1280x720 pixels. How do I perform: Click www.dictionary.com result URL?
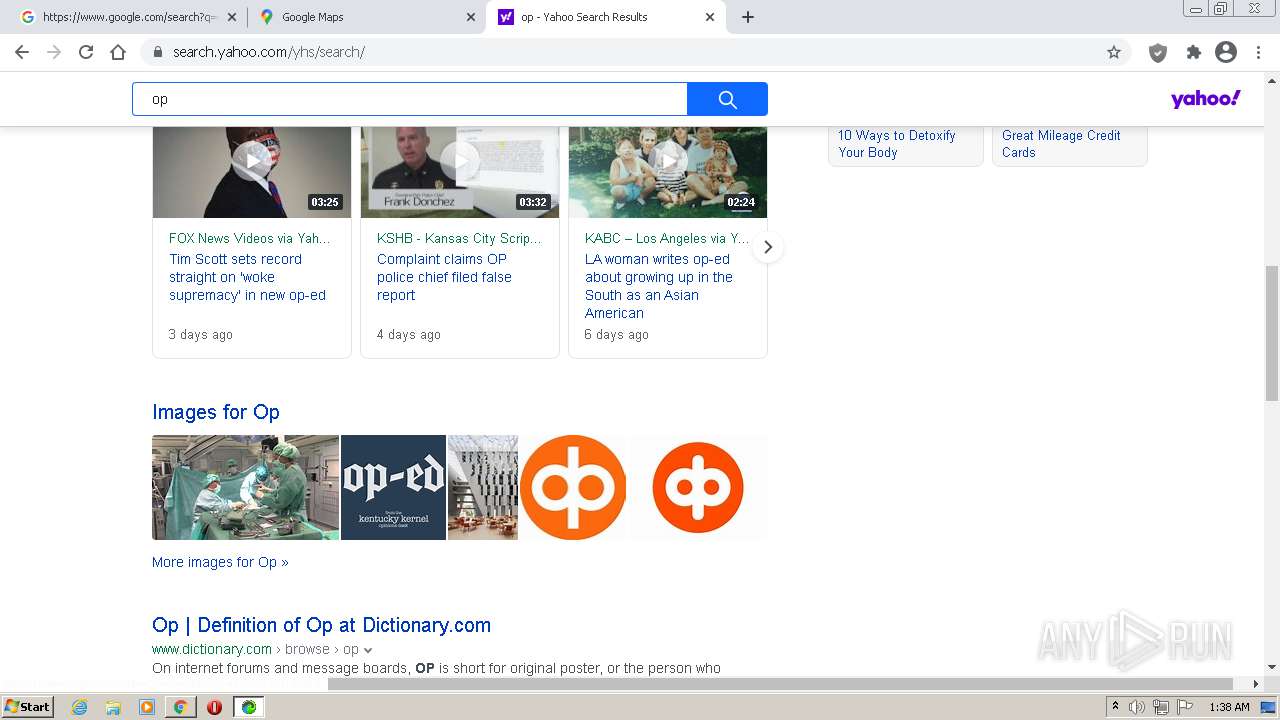coord(212,649)
